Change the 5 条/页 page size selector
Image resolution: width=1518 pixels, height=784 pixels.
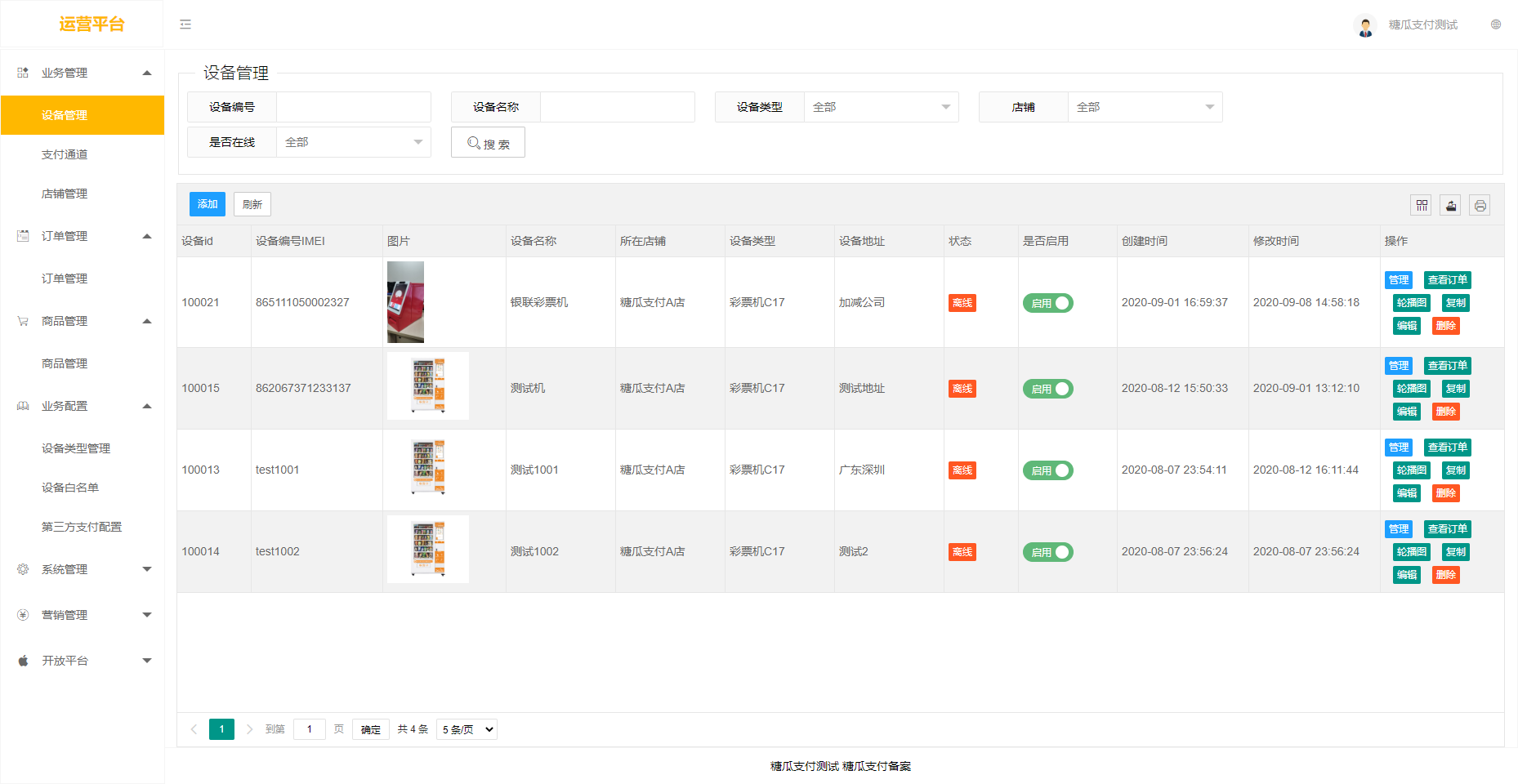[467, 729]
